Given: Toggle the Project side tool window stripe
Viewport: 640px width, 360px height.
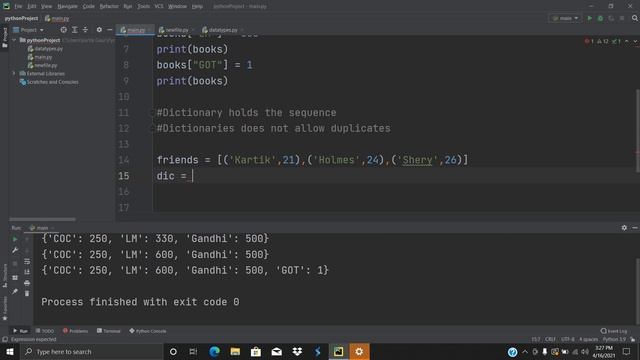Looking at the screenshot, I should (x=4, y=37).
